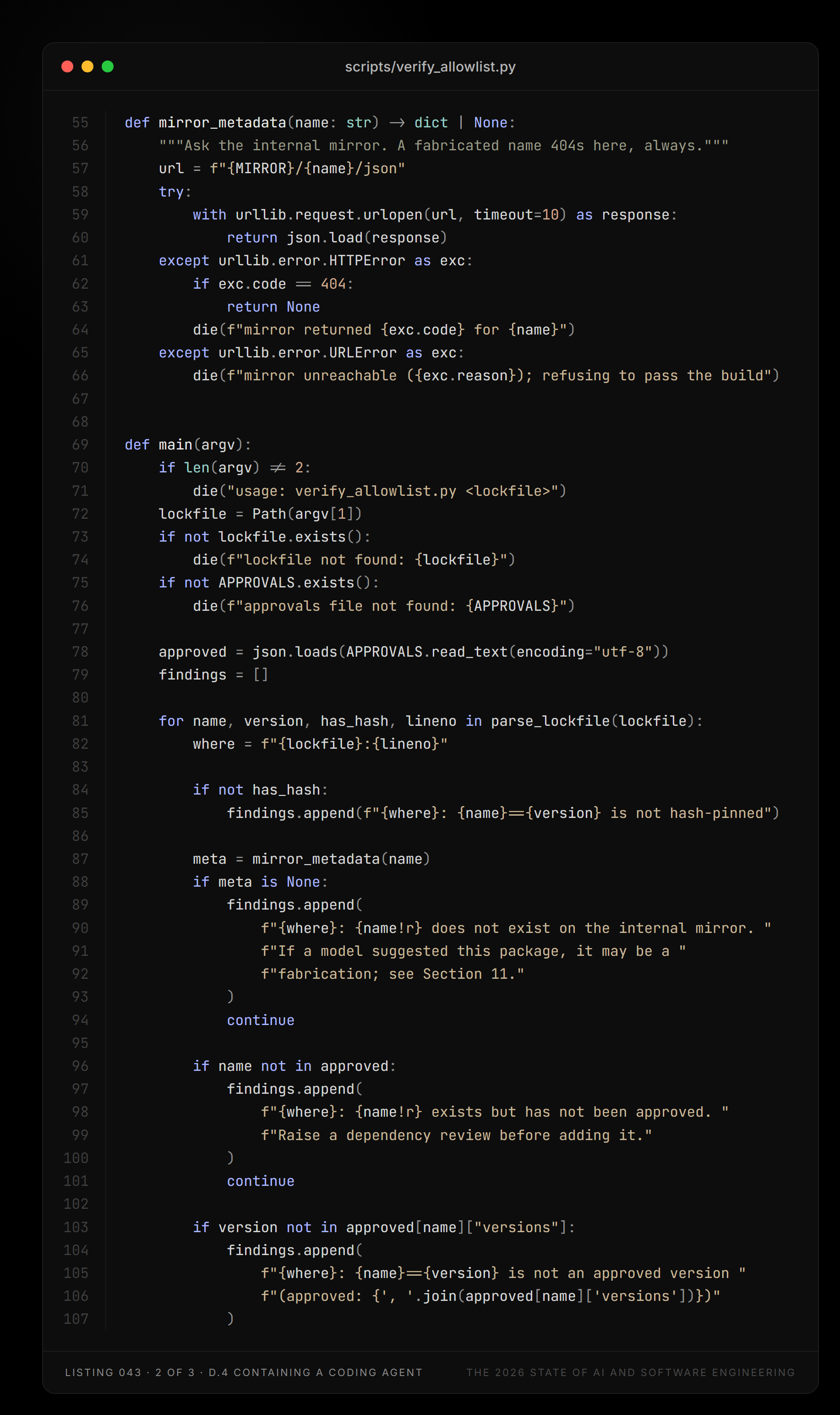The height and width of the screenshot is (1415, 840).
Task: Click the 'def main(argv)' definition
Action: (188, 444)
